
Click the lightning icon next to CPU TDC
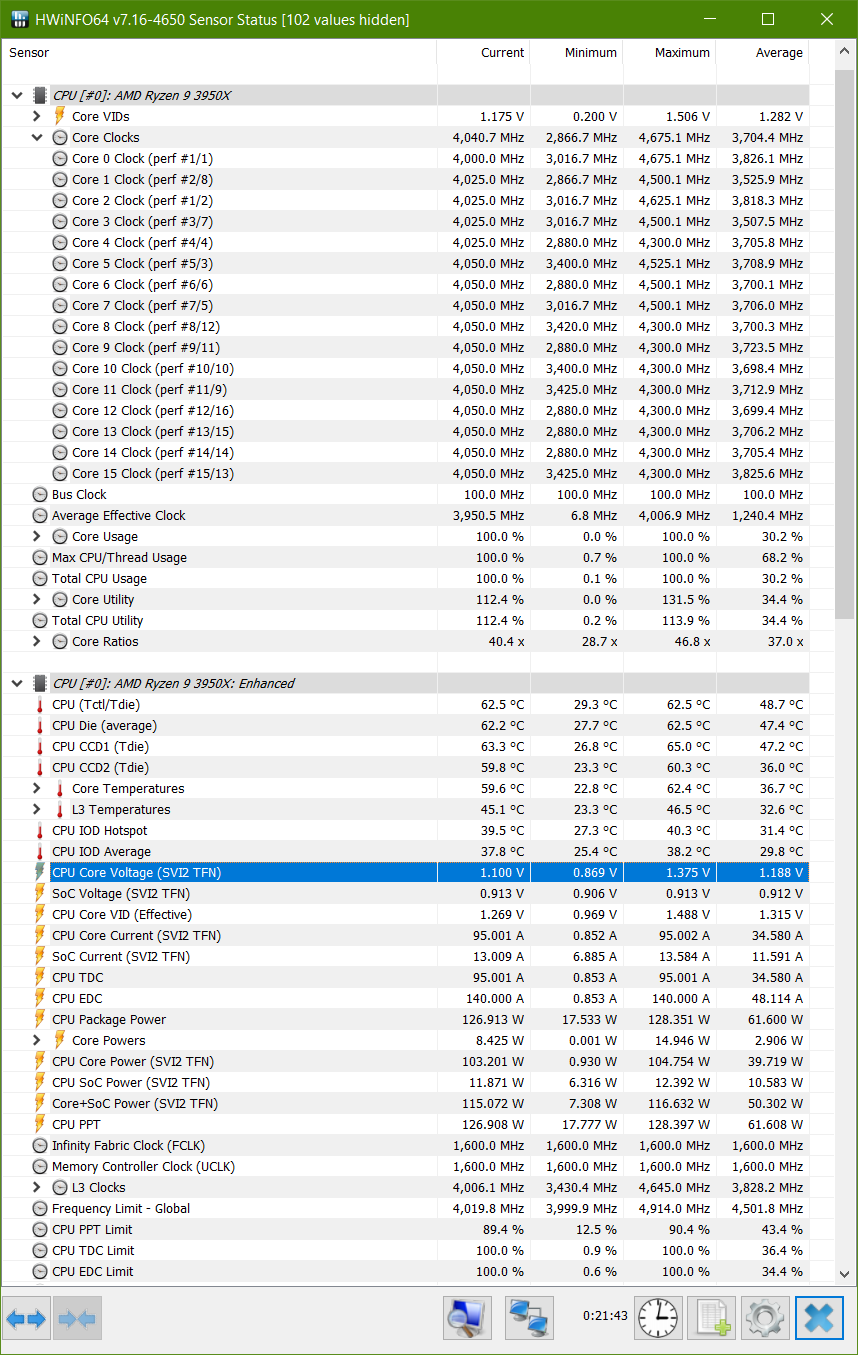(x=40, y=978)
